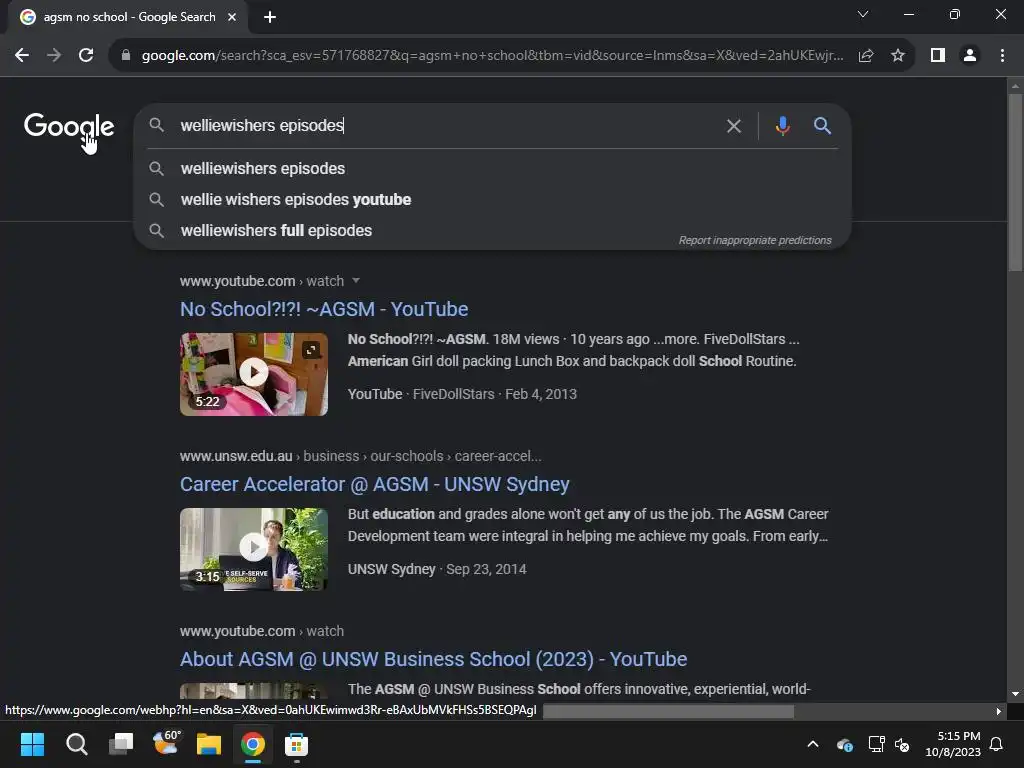Open the Windows Start menu
The image size is (1024, 768).
point(32,744)
